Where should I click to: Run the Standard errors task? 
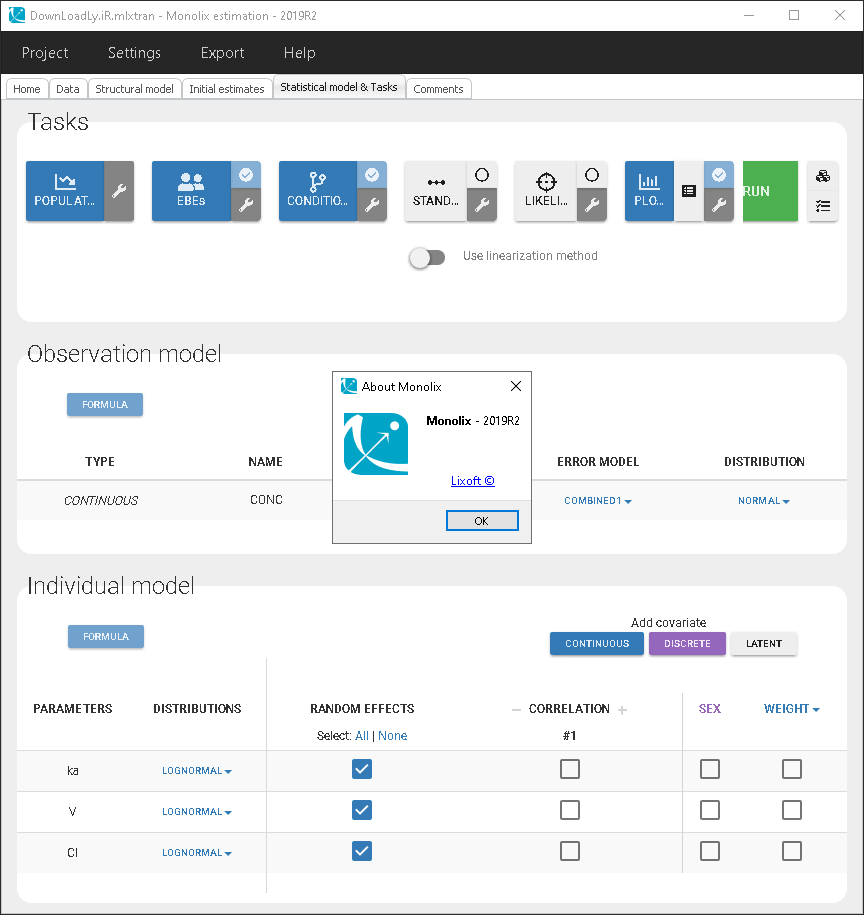(x=435, y=191)
